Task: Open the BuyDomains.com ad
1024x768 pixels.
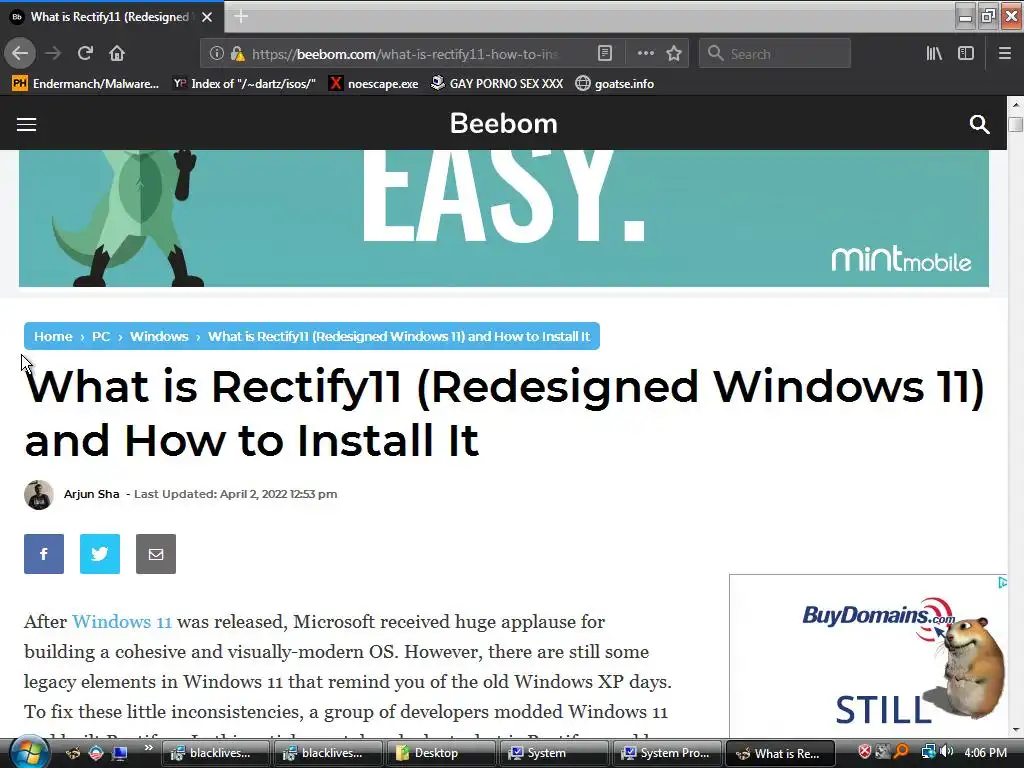Action: click(x=868, y=656)
